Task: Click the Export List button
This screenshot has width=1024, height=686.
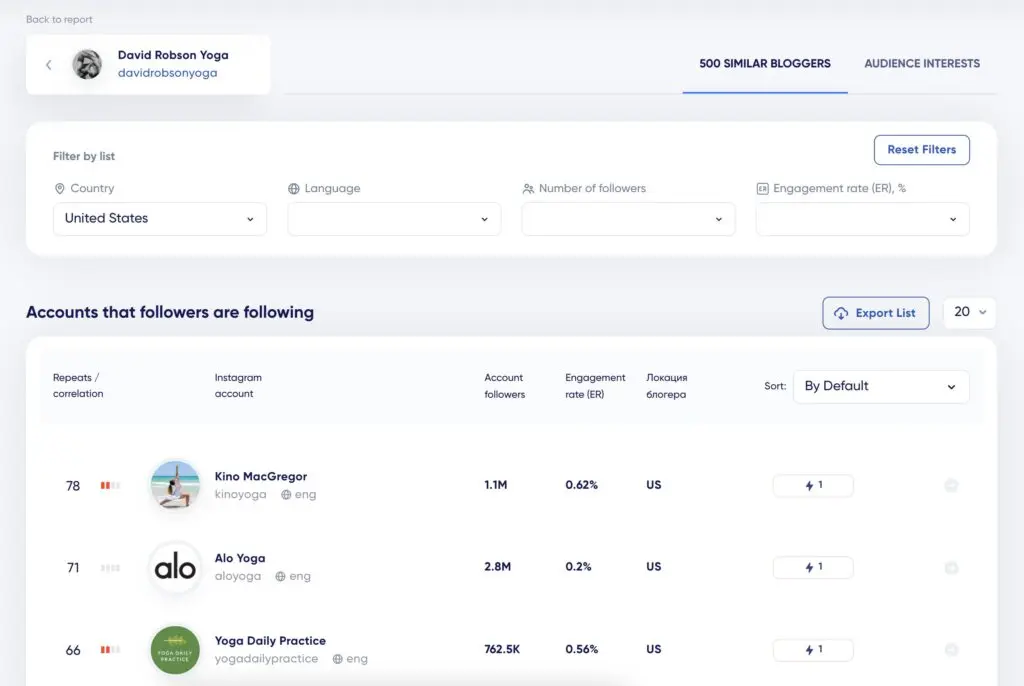Action: point(875,313)
